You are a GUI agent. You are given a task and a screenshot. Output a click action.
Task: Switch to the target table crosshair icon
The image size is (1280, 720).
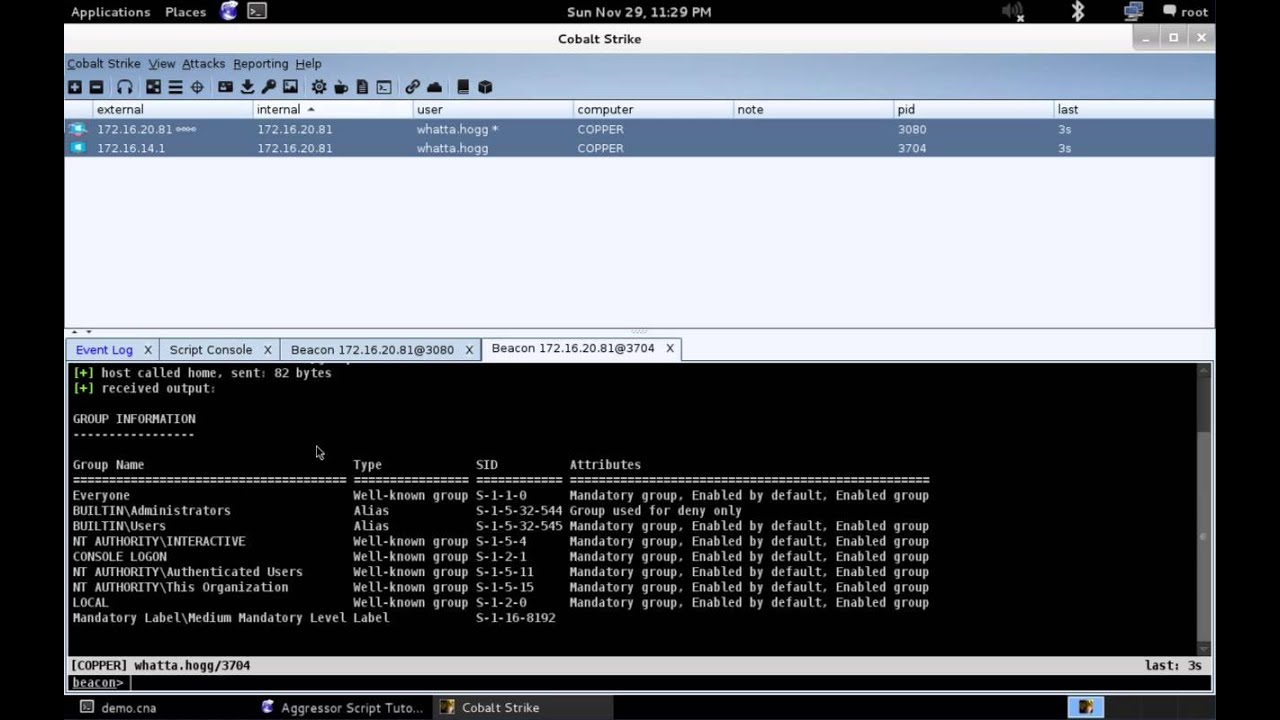[x=197, y=87]
